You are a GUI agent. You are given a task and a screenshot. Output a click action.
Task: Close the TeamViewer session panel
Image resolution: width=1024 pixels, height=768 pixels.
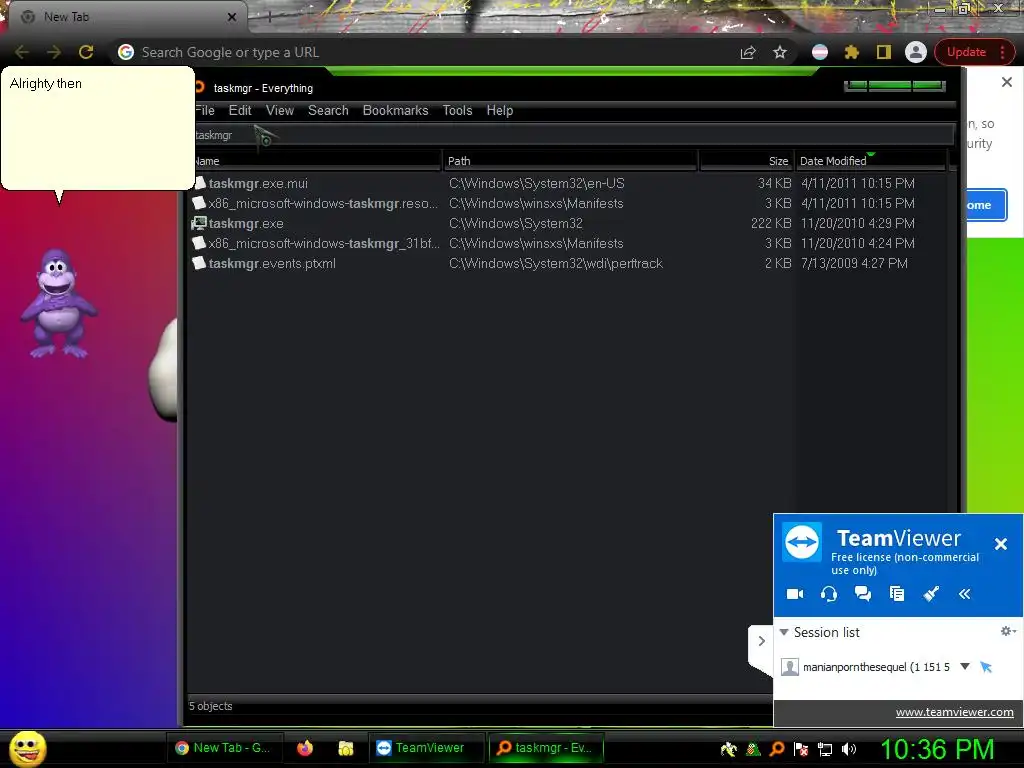[1000, 543]
